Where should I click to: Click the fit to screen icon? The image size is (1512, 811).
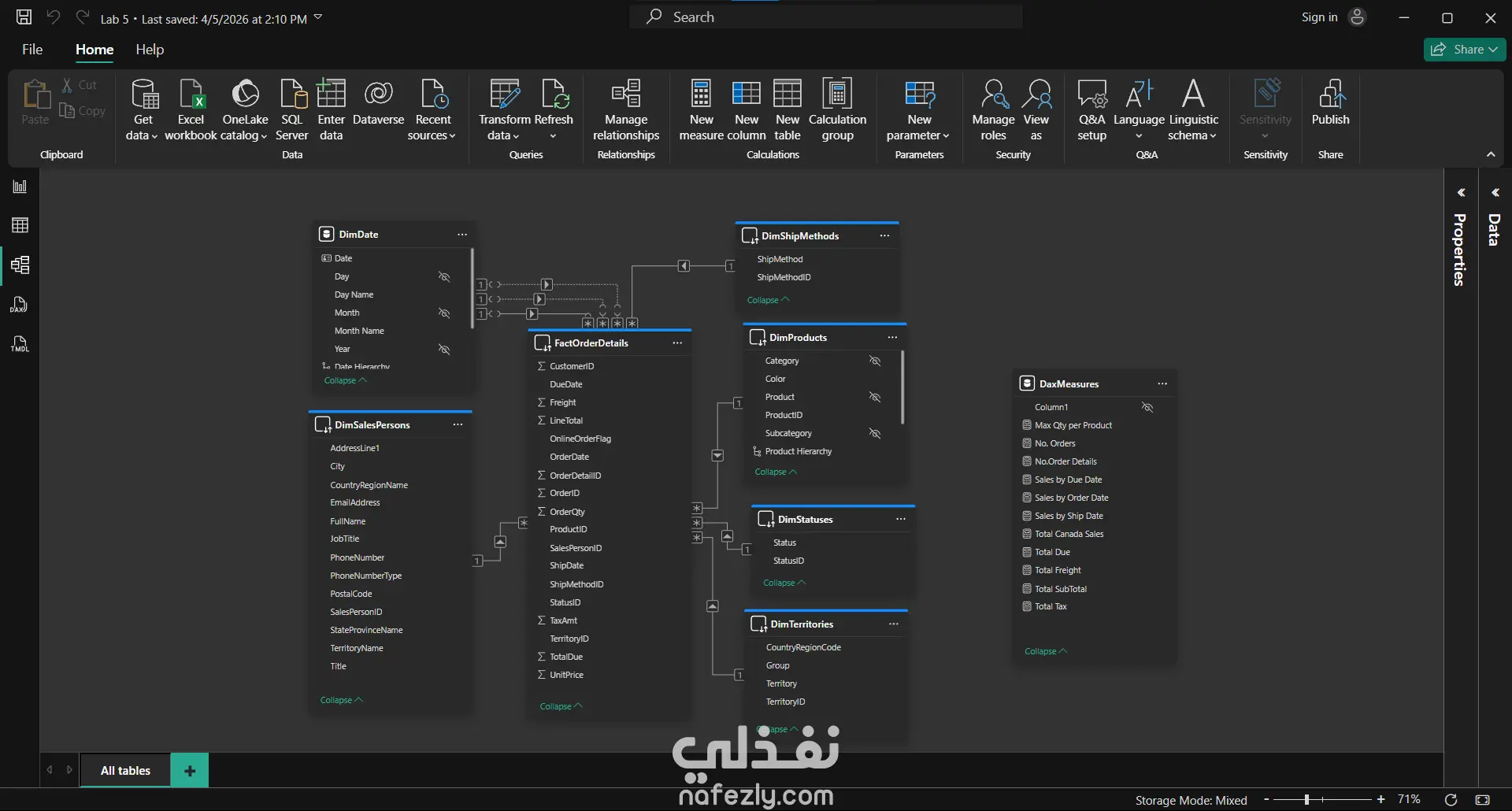(1482, 800)
